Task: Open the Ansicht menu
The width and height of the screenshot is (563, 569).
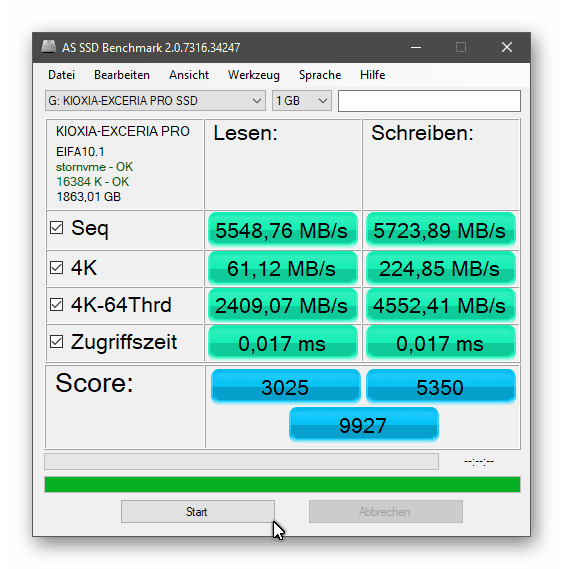Action: tap(189, 75)
